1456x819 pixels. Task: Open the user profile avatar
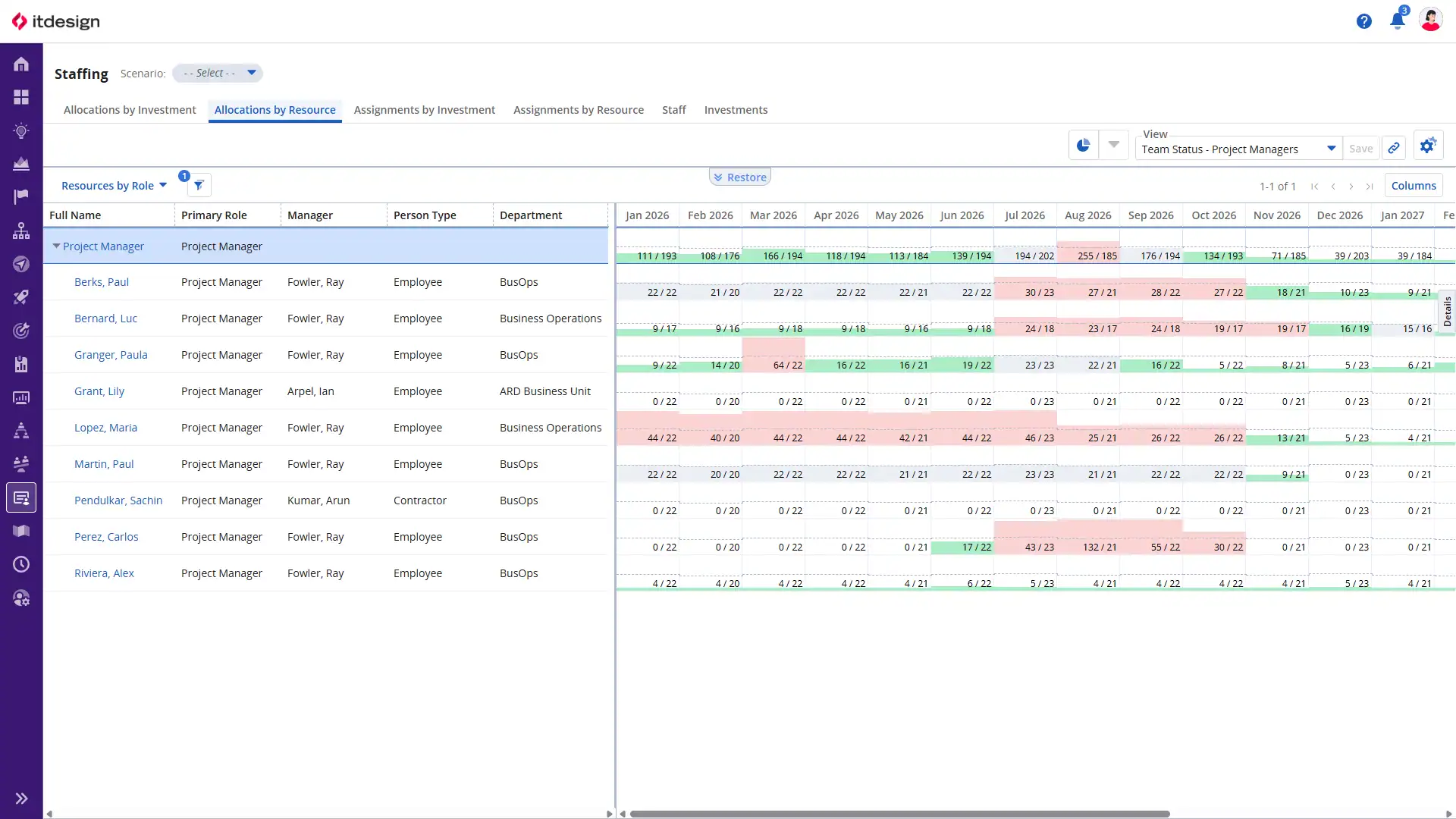coord(1431,20)
